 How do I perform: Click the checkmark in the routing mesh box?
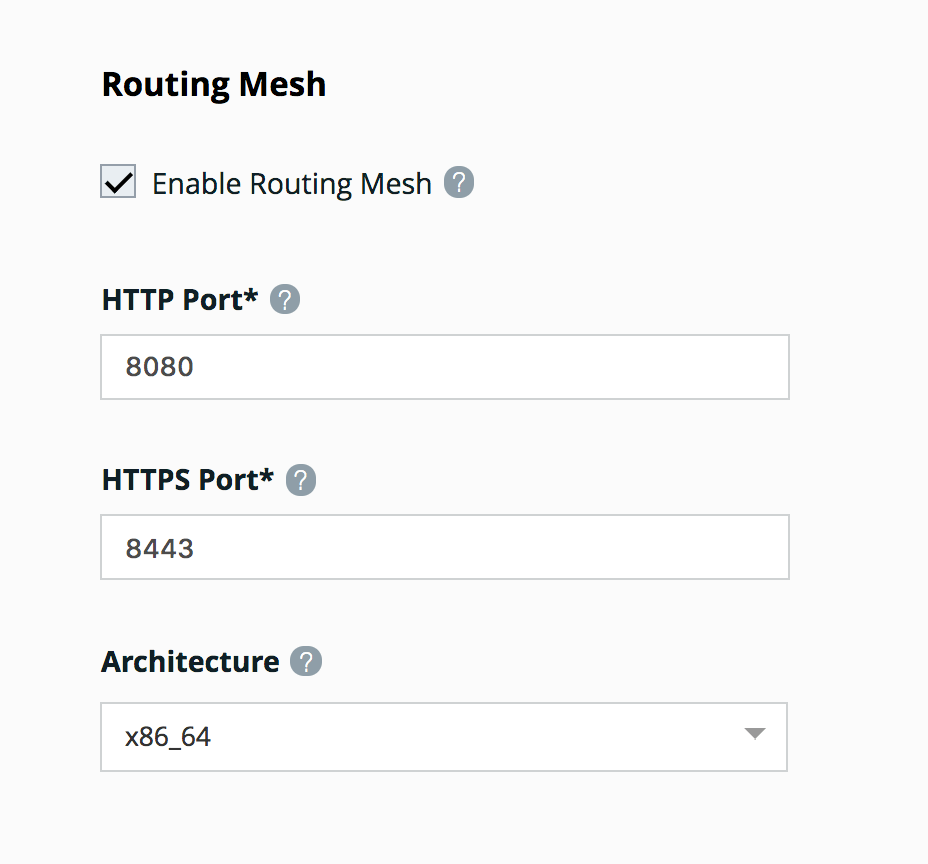[x=118, y=182]
